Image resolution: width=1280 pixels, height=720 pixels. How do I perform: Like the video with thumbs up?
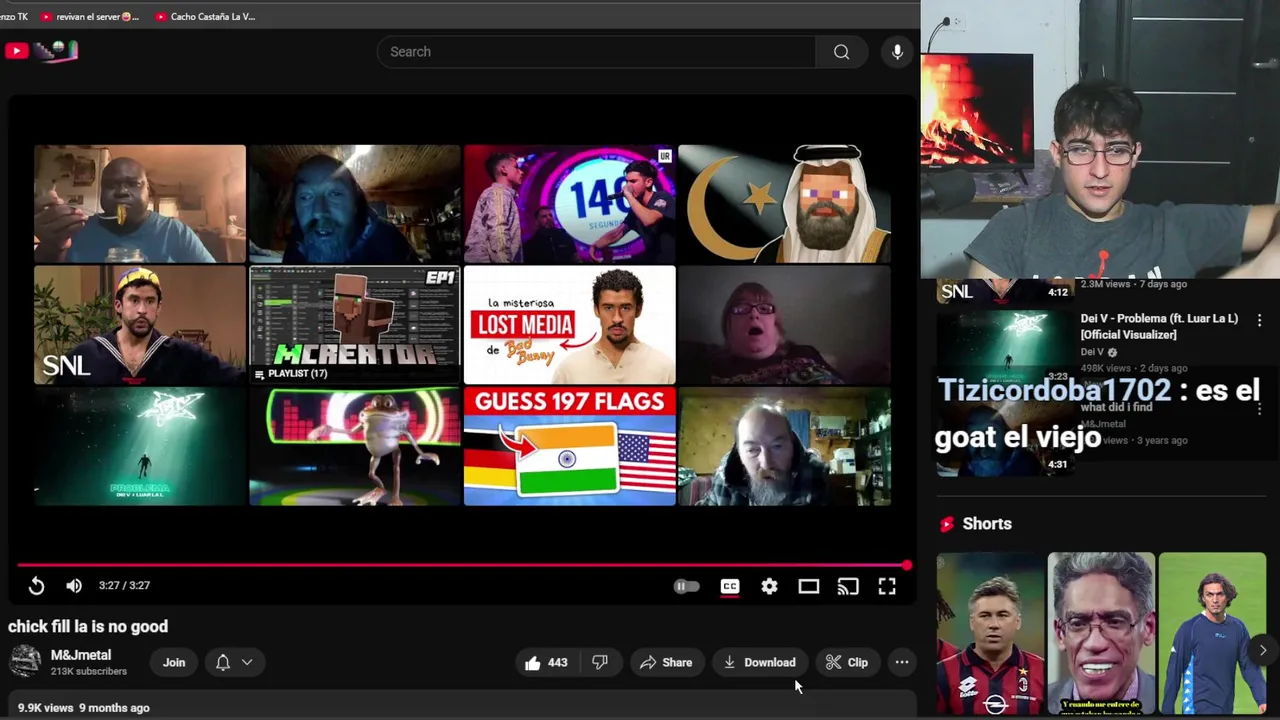click(546, 662)
